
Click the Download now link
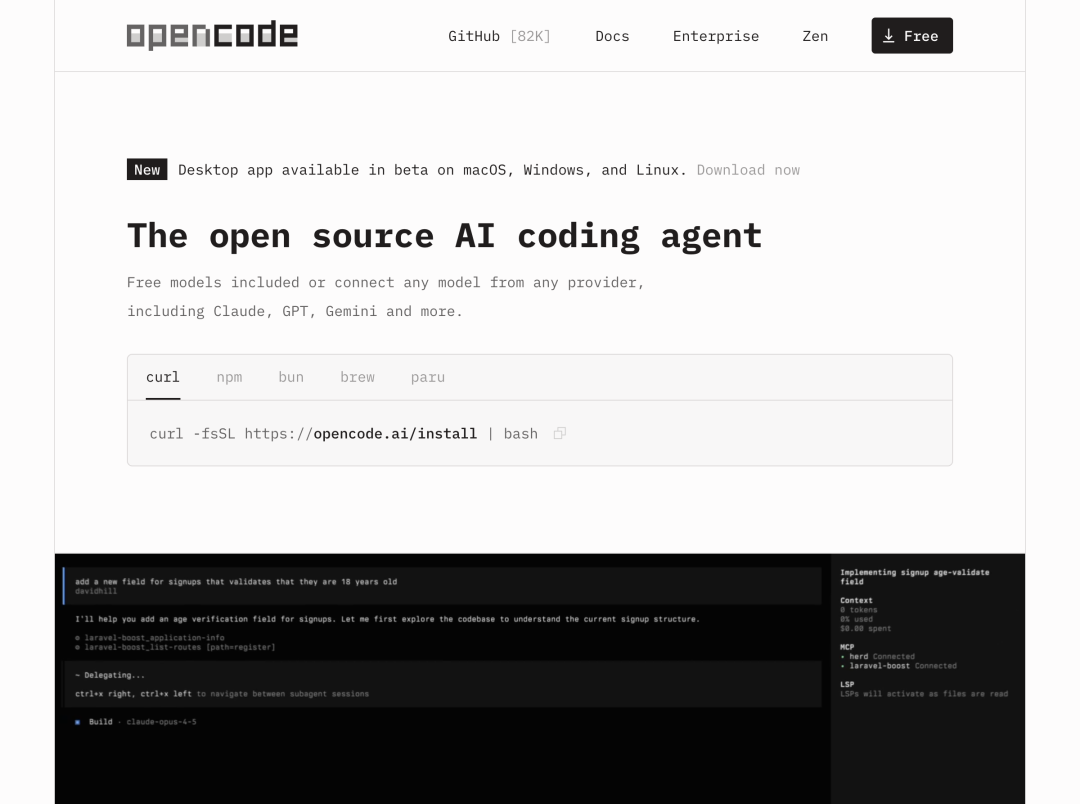pyautogui.click(x=748, y=170)
